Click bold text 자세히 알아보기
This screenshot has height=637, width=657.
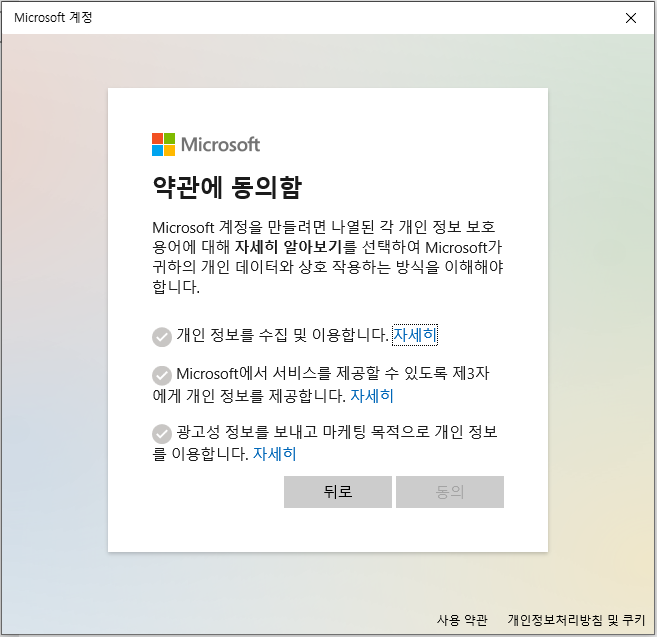(289, 247)
